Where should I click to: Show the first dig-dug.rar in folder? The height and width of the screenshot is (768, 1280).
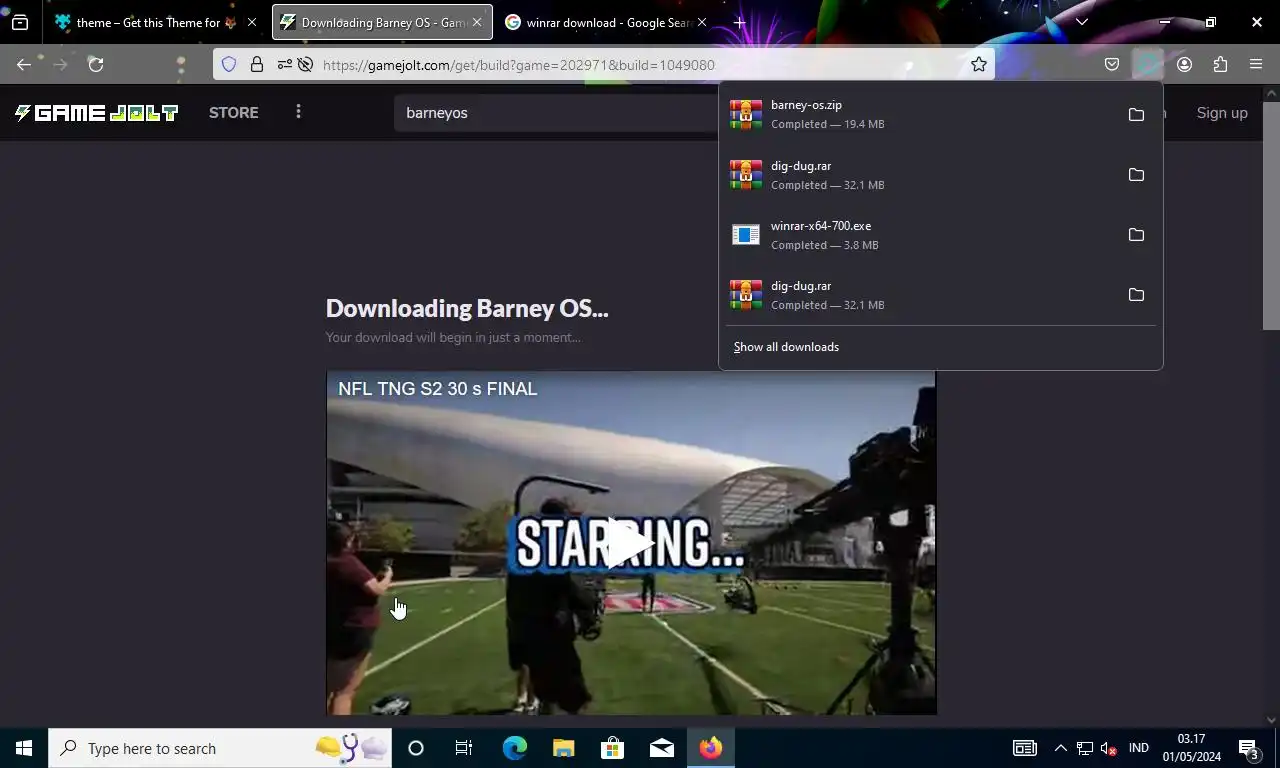coord(1136,175)
